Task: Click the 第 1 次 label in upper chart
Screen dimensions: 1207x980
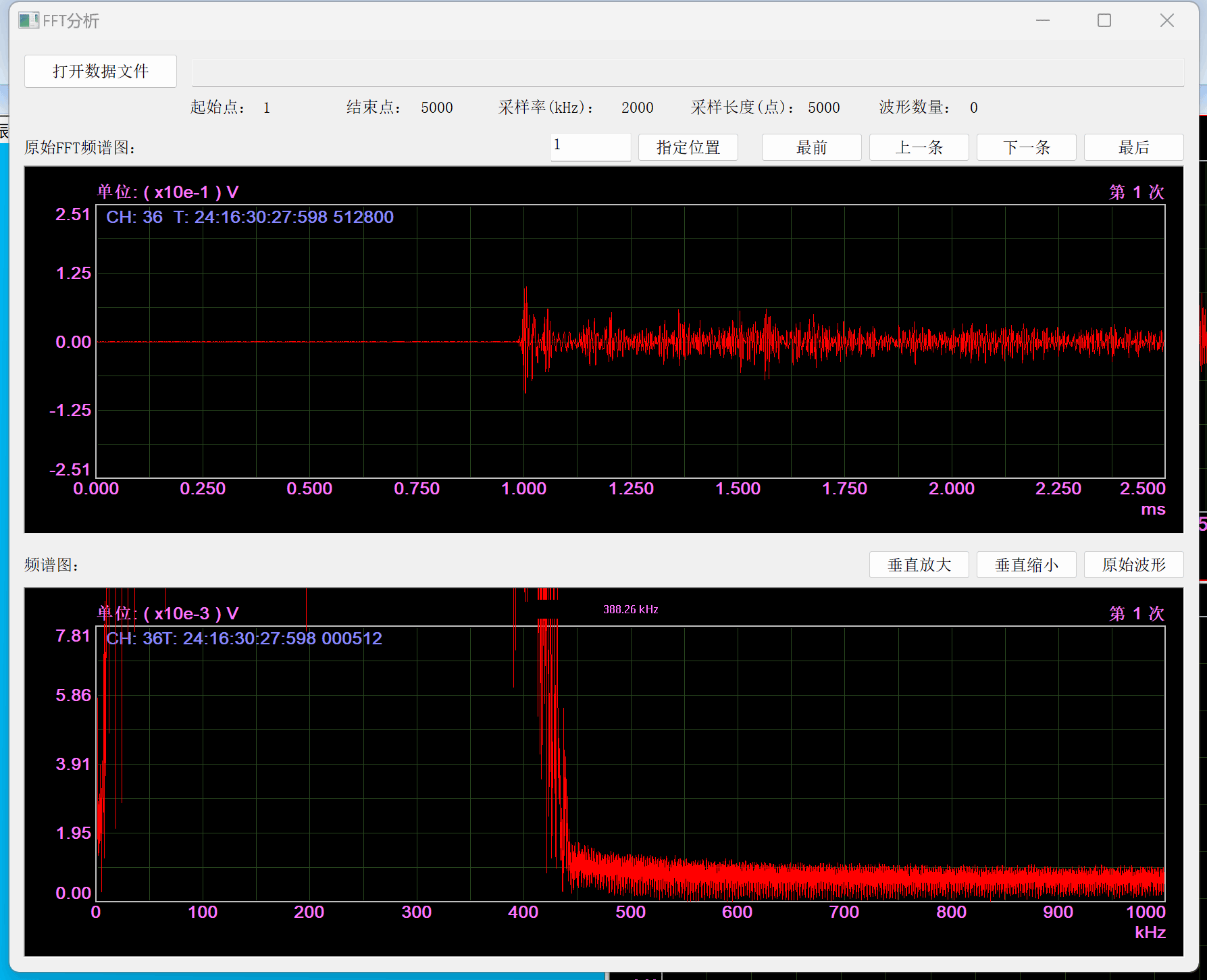Action: [x=1137, y=192]
